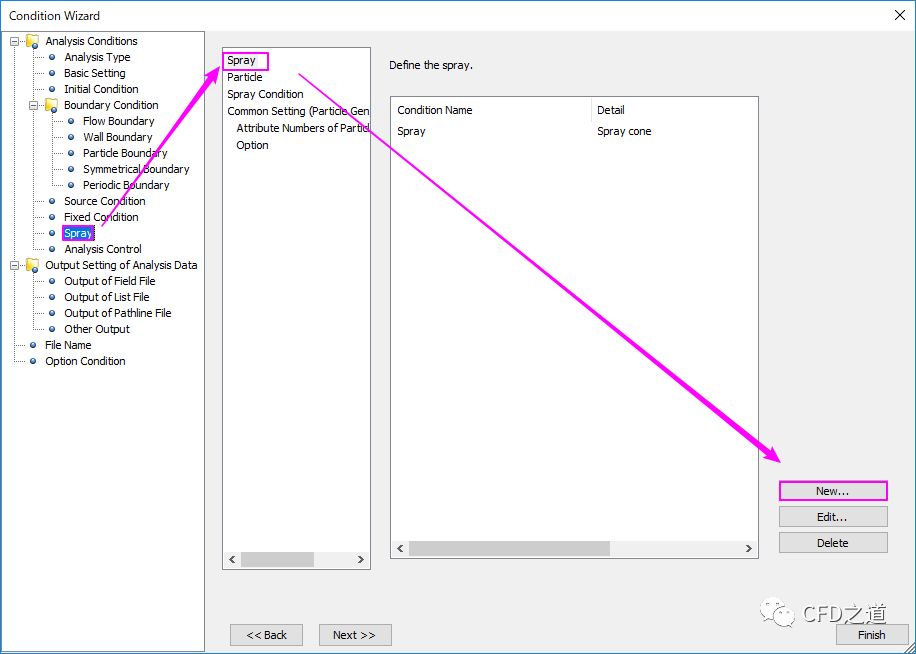Click bullet icon beside Analysis Type

point(52,57)
